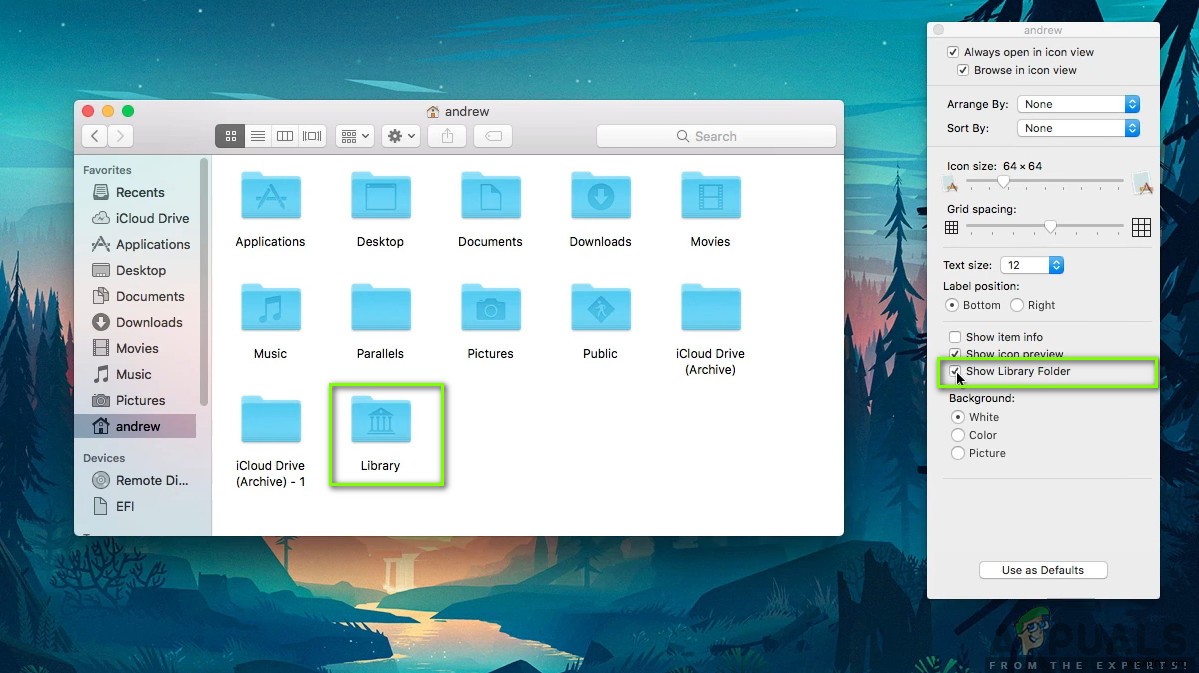Open the Sort By dropdown
This screenshot has width=1199, height=673.
(1077, 127)
